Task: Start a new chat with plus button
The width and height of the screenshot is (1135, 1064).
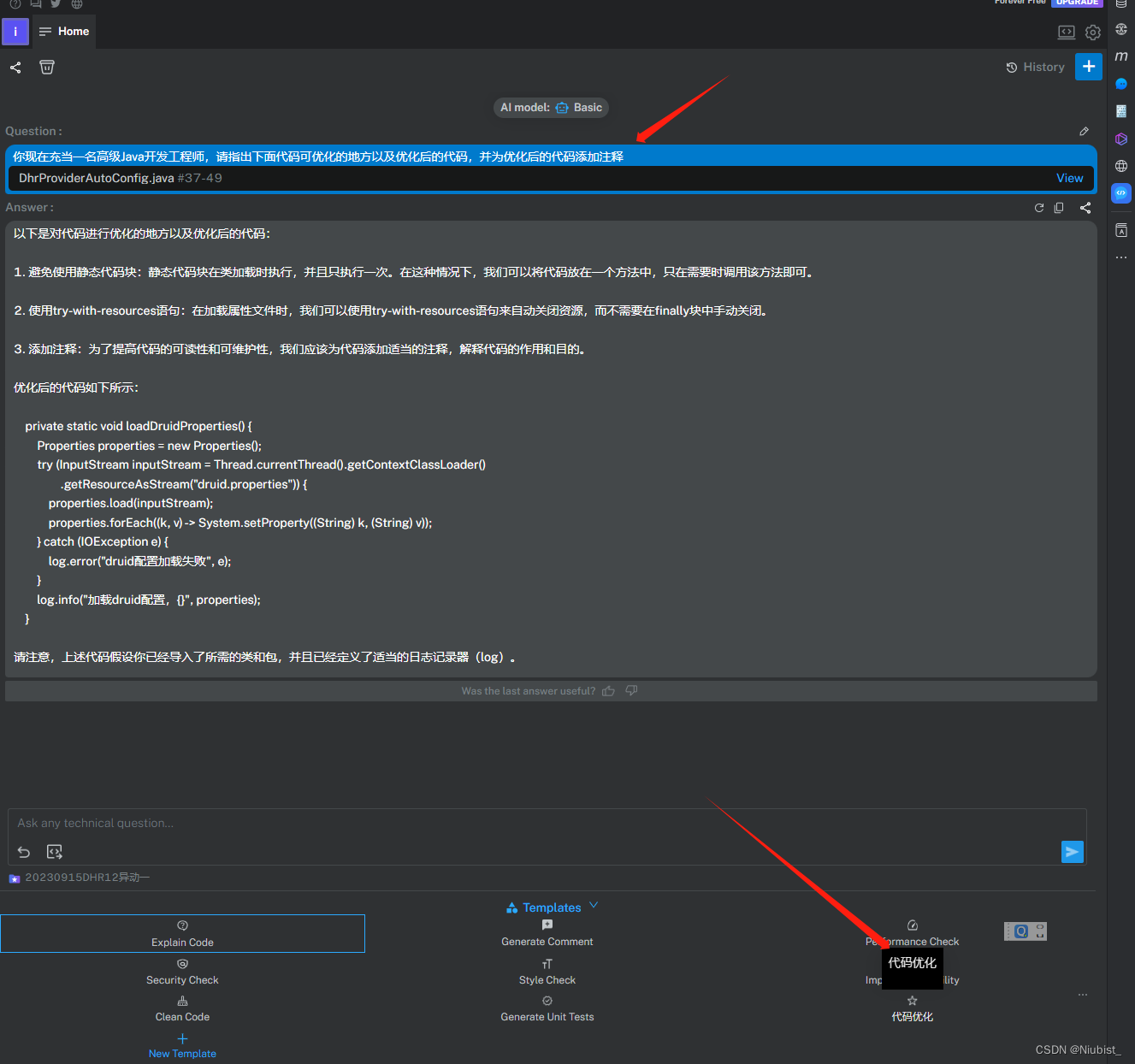Action: pos(1089,66)
